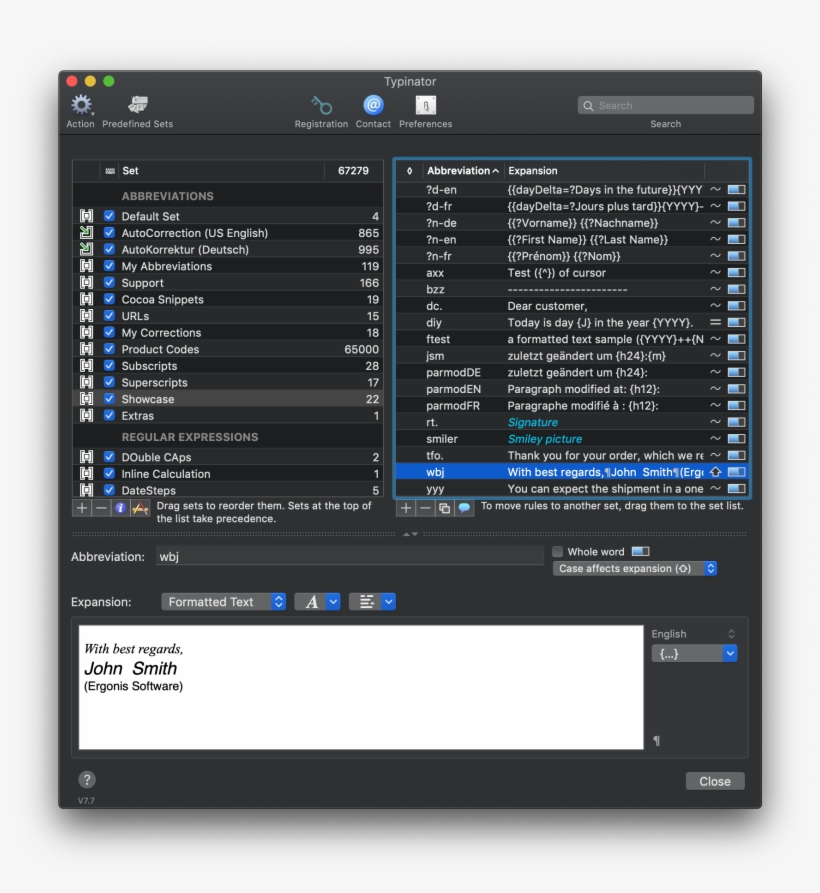This screenshot has height=893, width=820.
Task: Toggle the pane split collapse arrows
Action: (x=411, y=534)
